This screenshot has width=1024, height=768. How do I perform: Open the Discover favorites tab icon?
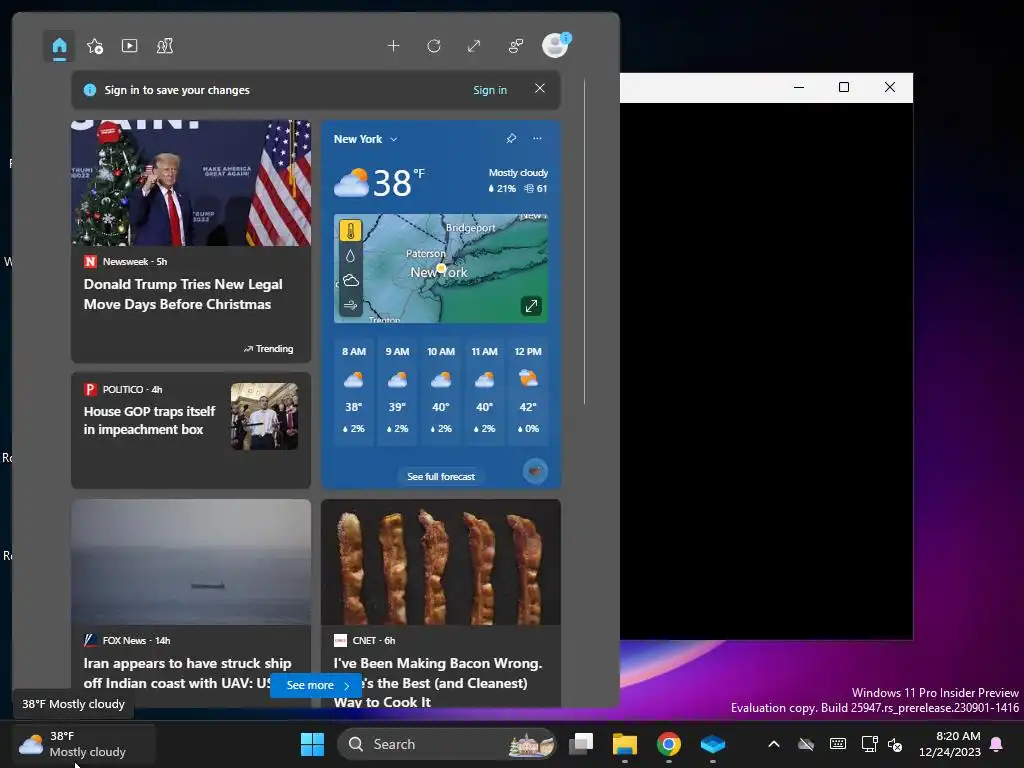coord(95,46)
